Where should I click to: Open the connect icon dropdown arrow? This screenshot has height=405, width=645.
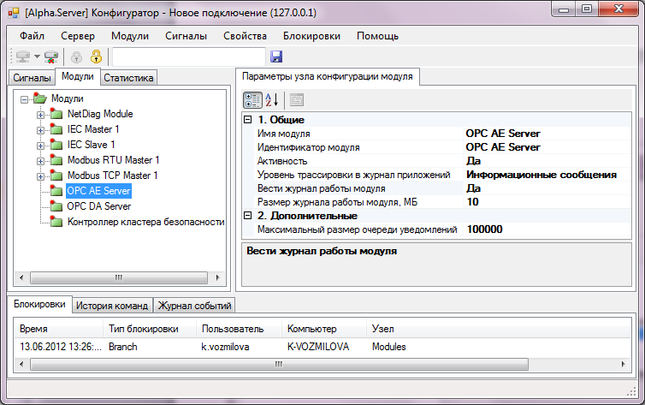click(37, 56)
